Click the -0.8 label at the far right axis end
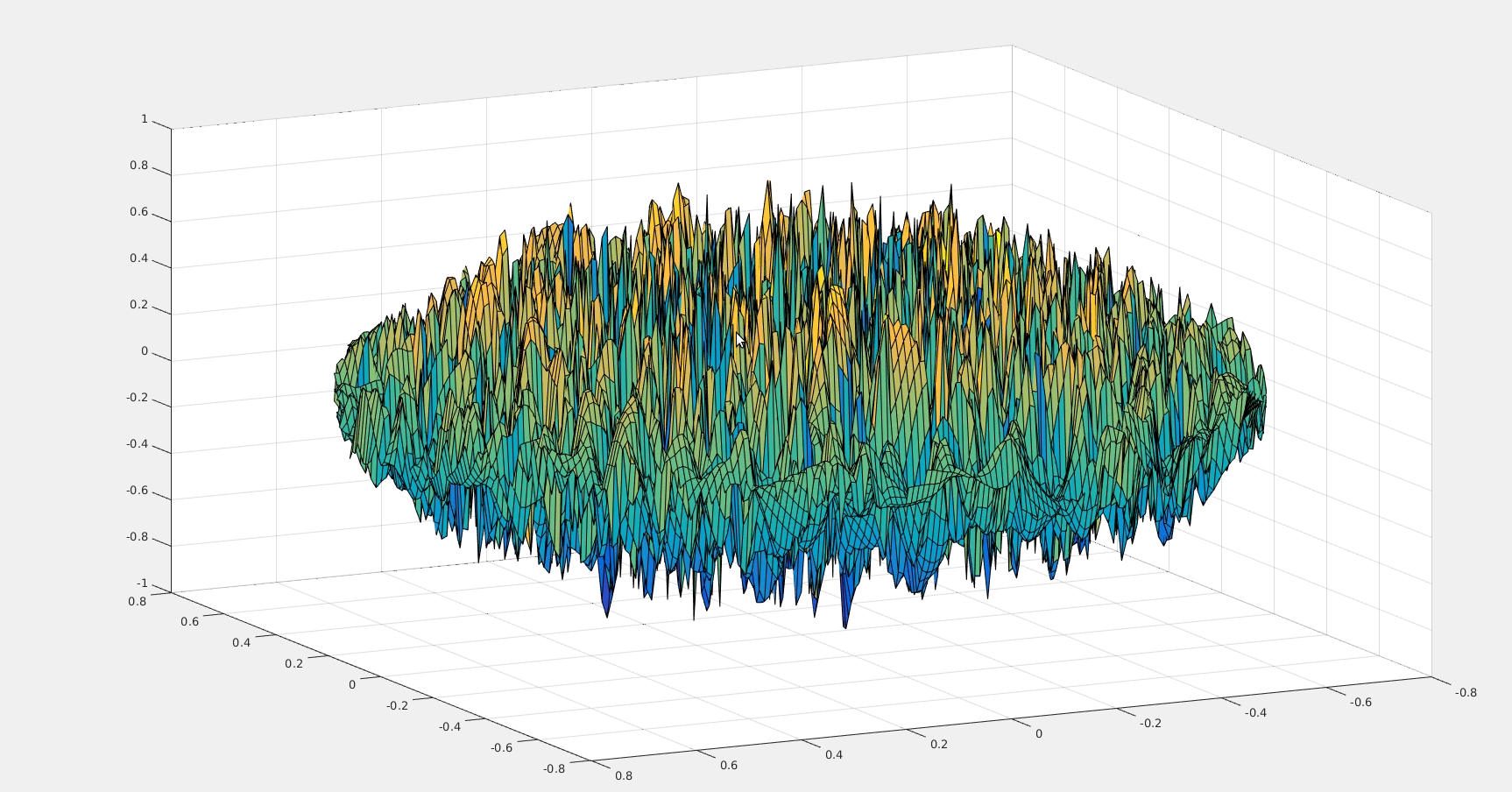The height and width of the screenshot is (792, 1512). 1465,692
